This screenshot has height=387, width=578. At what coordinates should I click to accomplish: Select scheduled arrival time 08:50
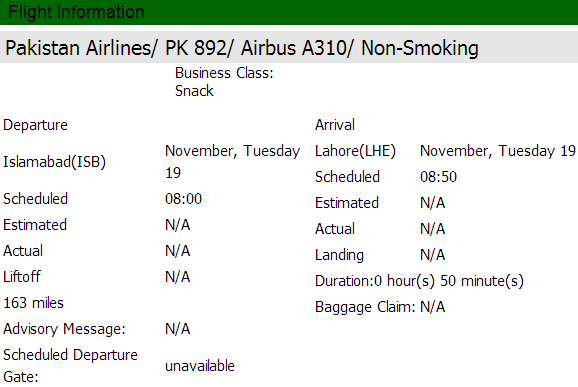[439, 177]
